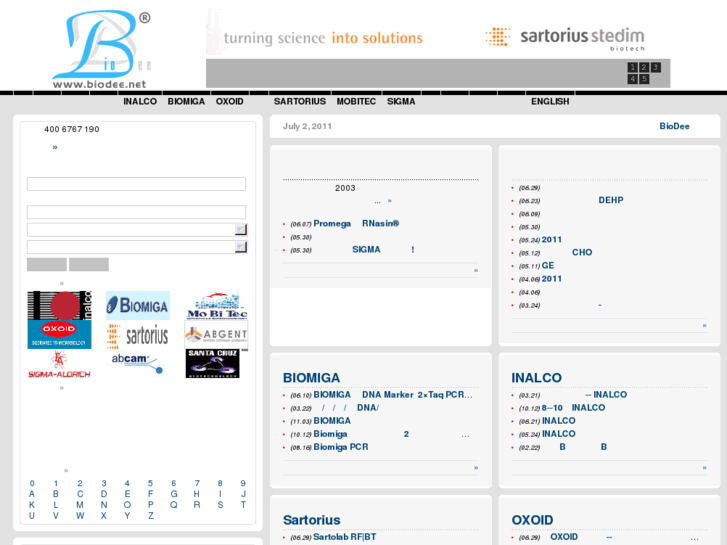This screenshot has height=545, width=727.
Task: Open the Biomiga PCR article dated 08.16
Action: (341, 447)
